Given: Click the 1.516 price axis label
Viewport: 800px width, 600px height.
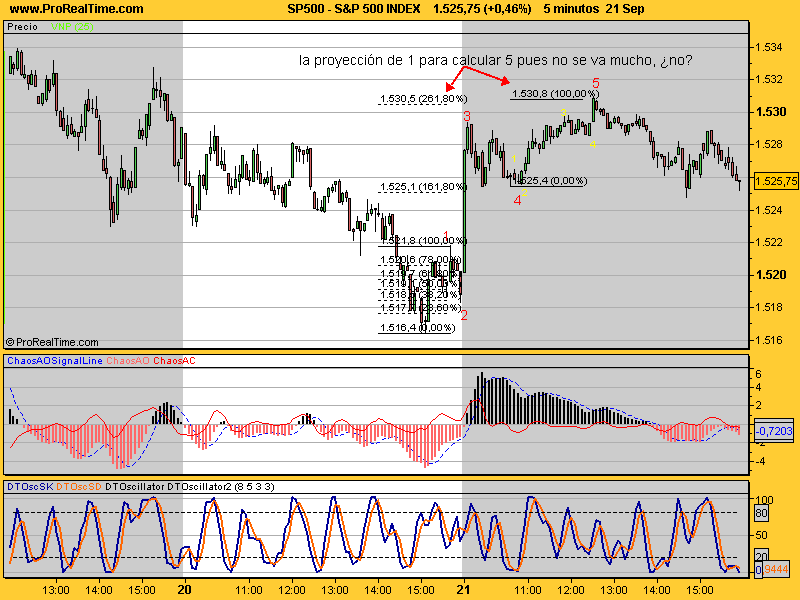Looking at the screenshot, I should (768, 340).
